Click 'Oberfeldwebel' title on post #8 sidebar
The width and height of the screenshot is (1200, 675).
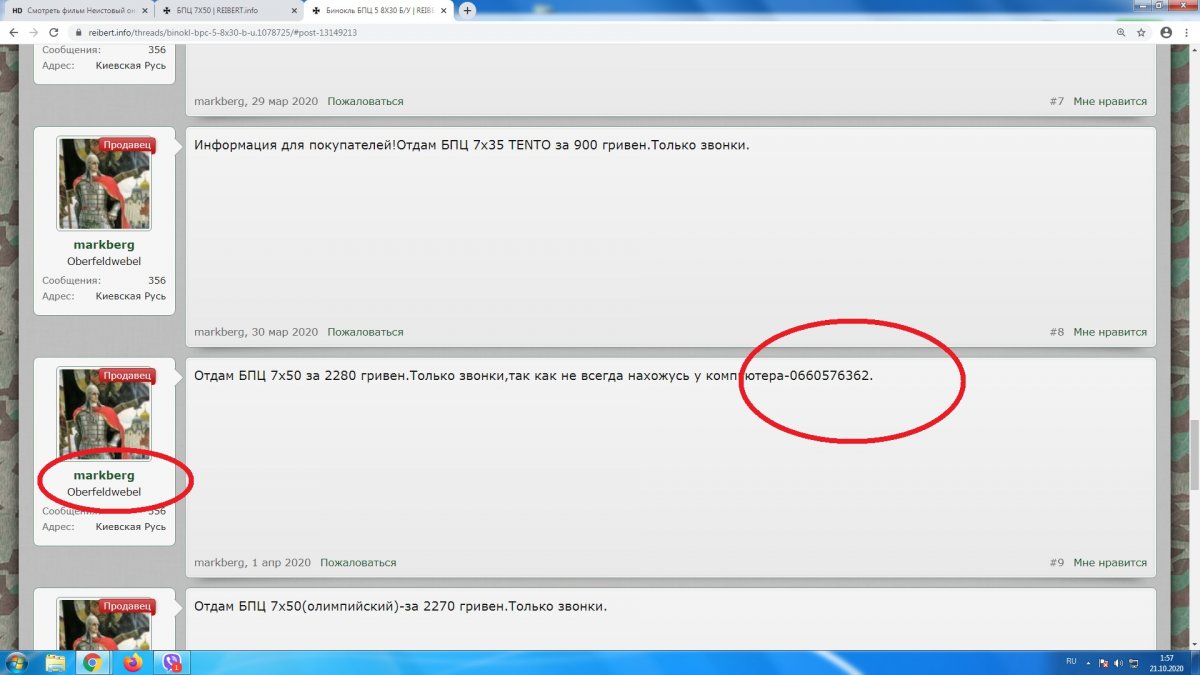[x=104, y=262]
